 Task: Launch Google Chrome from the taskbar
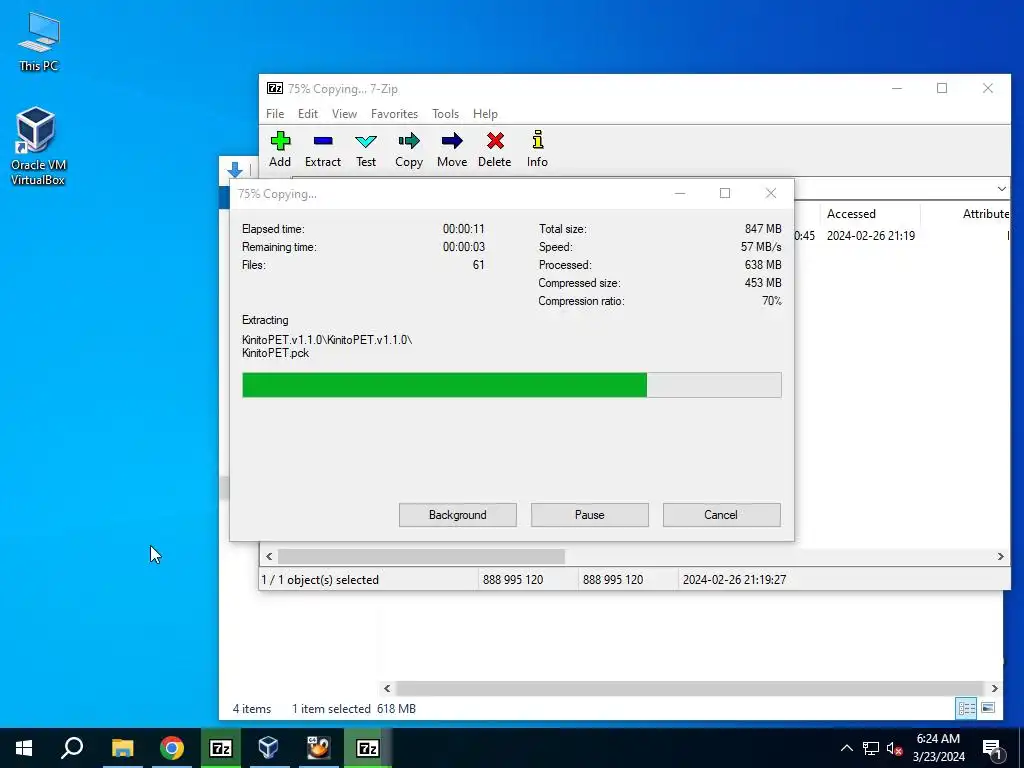pyautogui.click(x=172, y=748)
